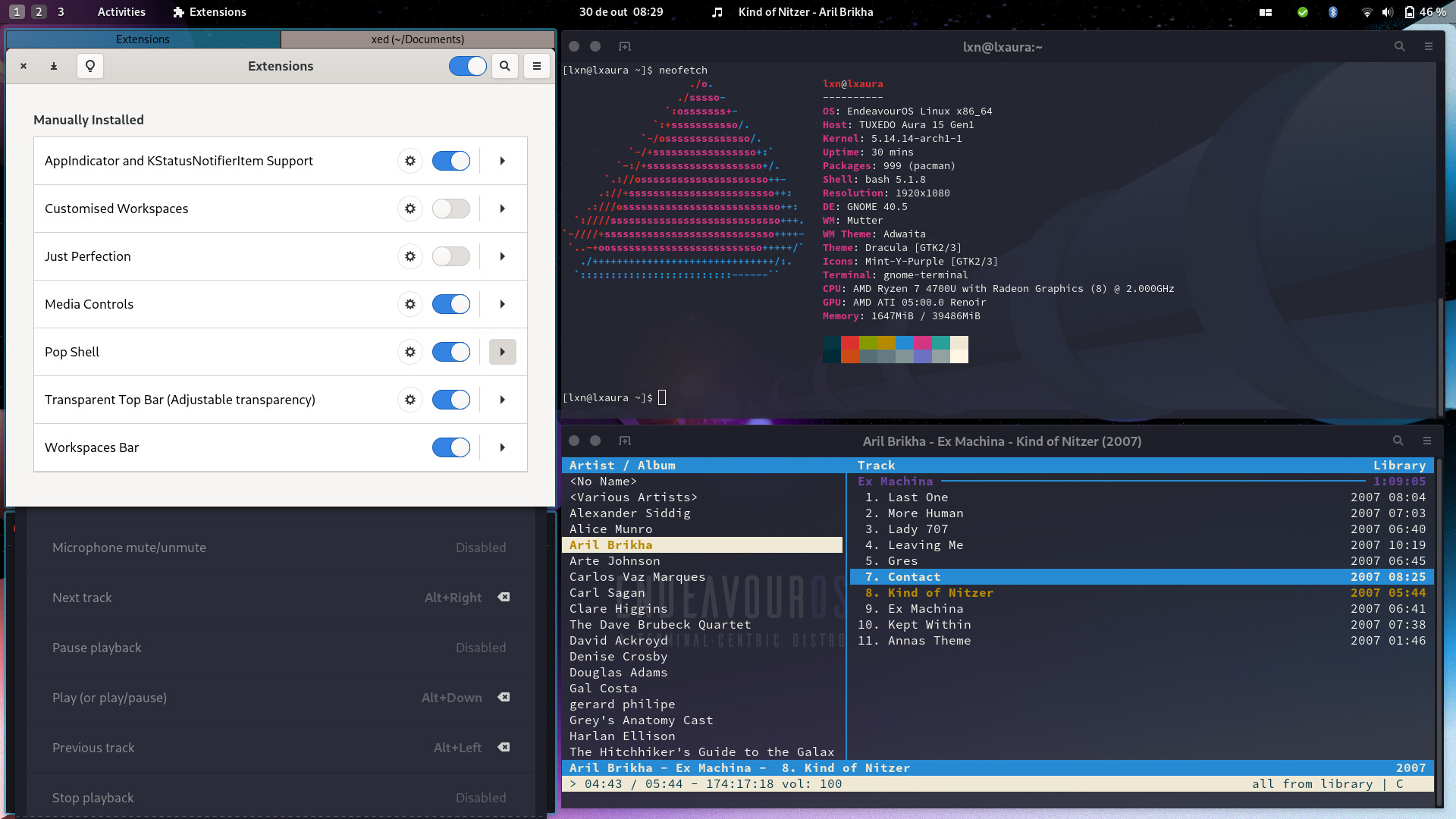
Task: Click the new-tab icon in the terminal header
Action: (623, 46)
